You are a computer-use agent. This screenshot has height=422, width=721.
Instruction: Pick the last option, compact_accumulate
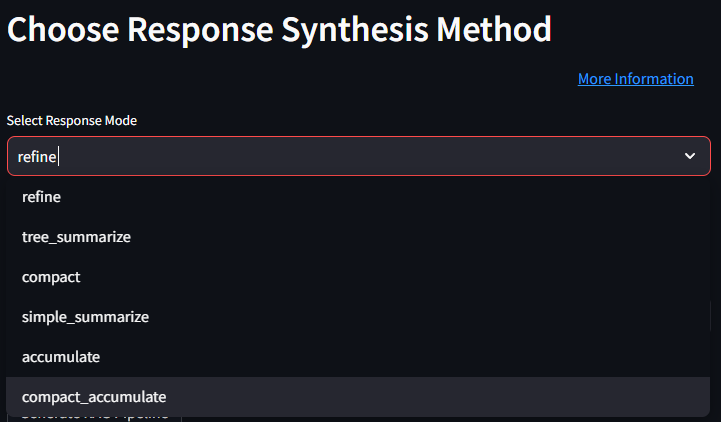tap(94, 397)
